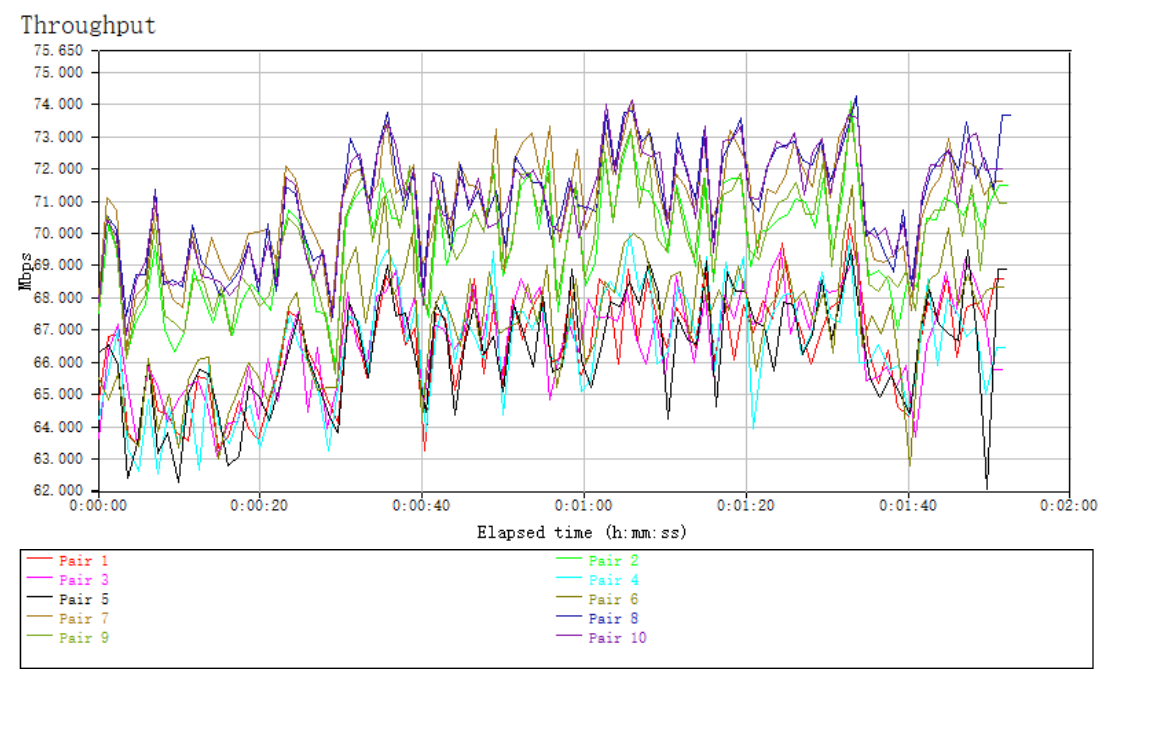Click the magenta Pair 3 line swatch
This screenshot has height=732, width=1172.
point(39,578)
